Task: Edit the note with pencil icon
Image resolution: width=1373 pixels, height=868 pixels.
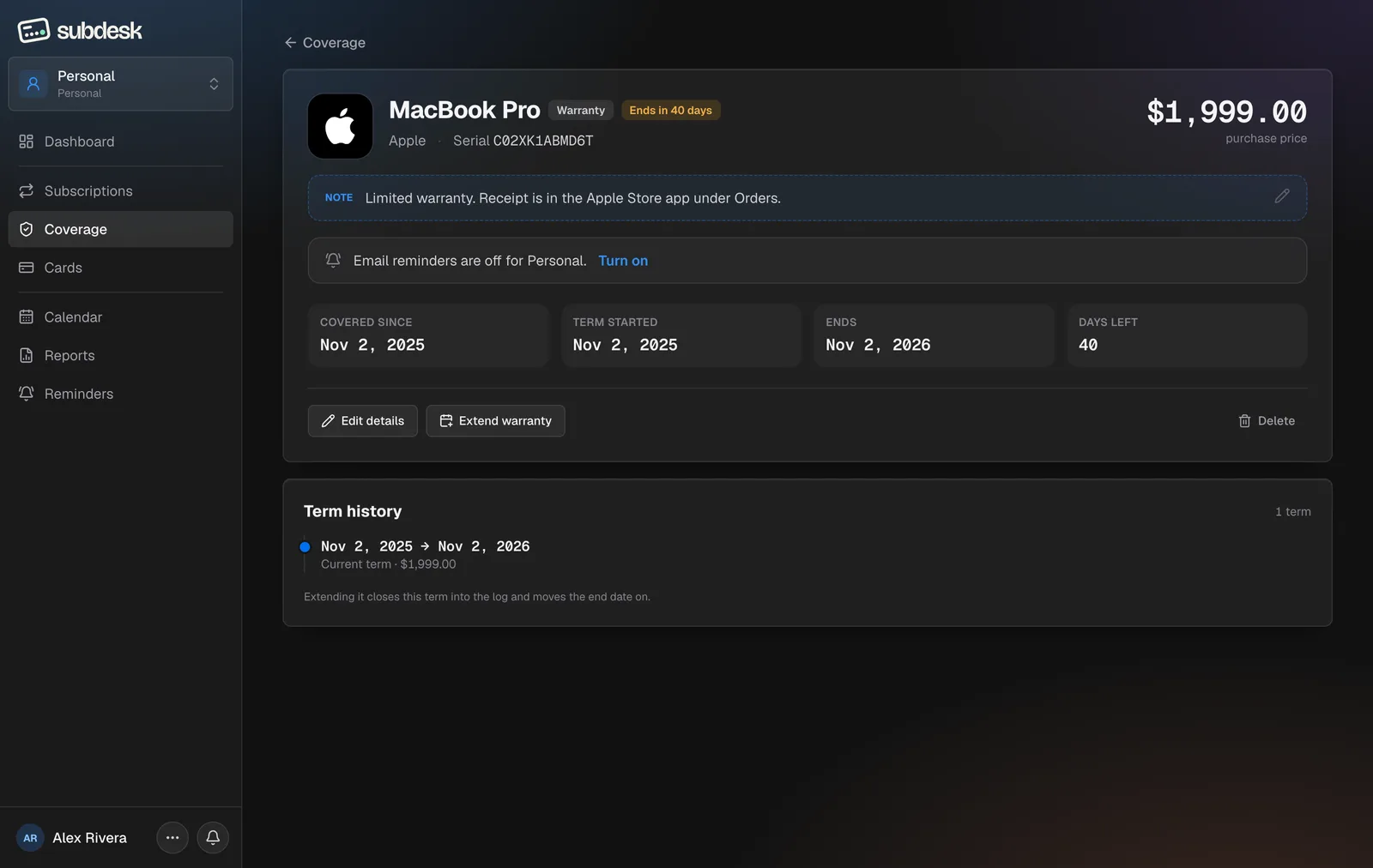Action: point(1281,197)
